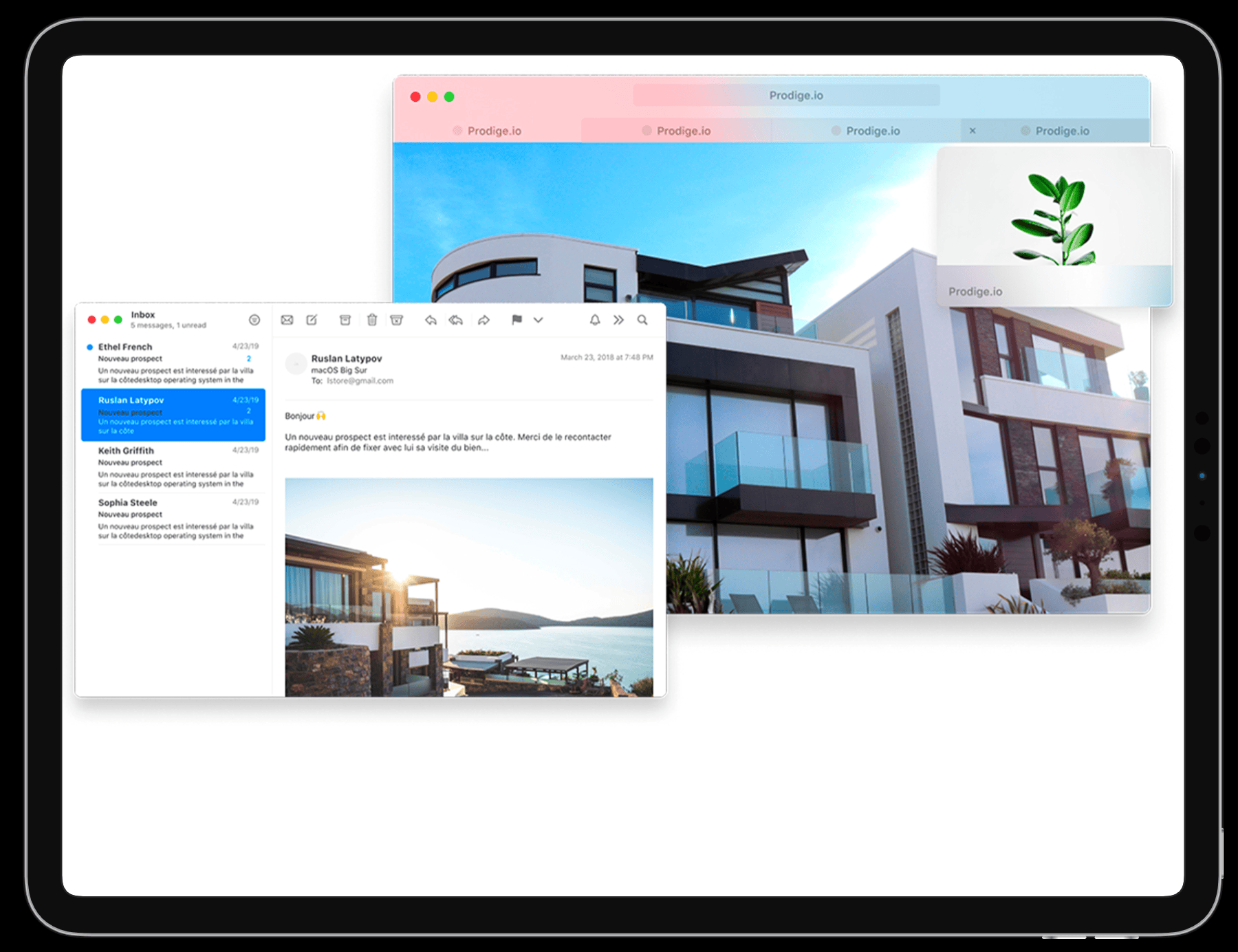Forward the open email

(484, 320)
